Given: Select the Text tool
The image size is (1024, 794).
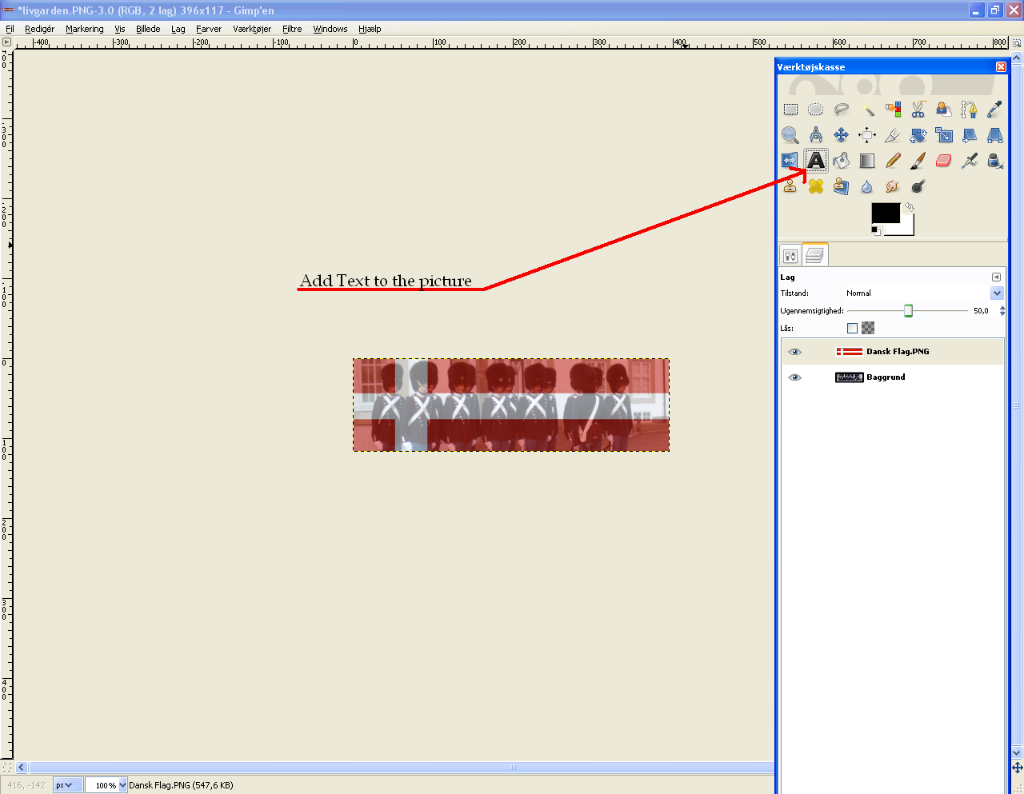Looking at the screenshot, I should (x=816, y=160).
